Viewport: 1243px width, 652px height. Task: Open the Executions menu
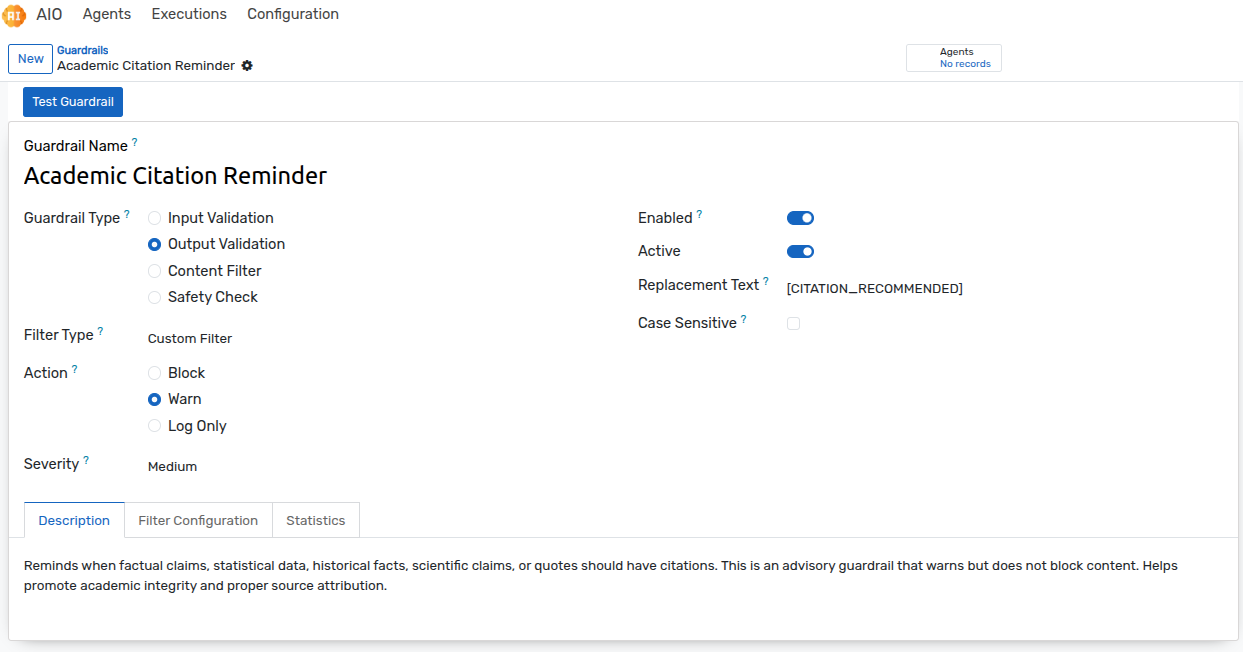point(189,14)
